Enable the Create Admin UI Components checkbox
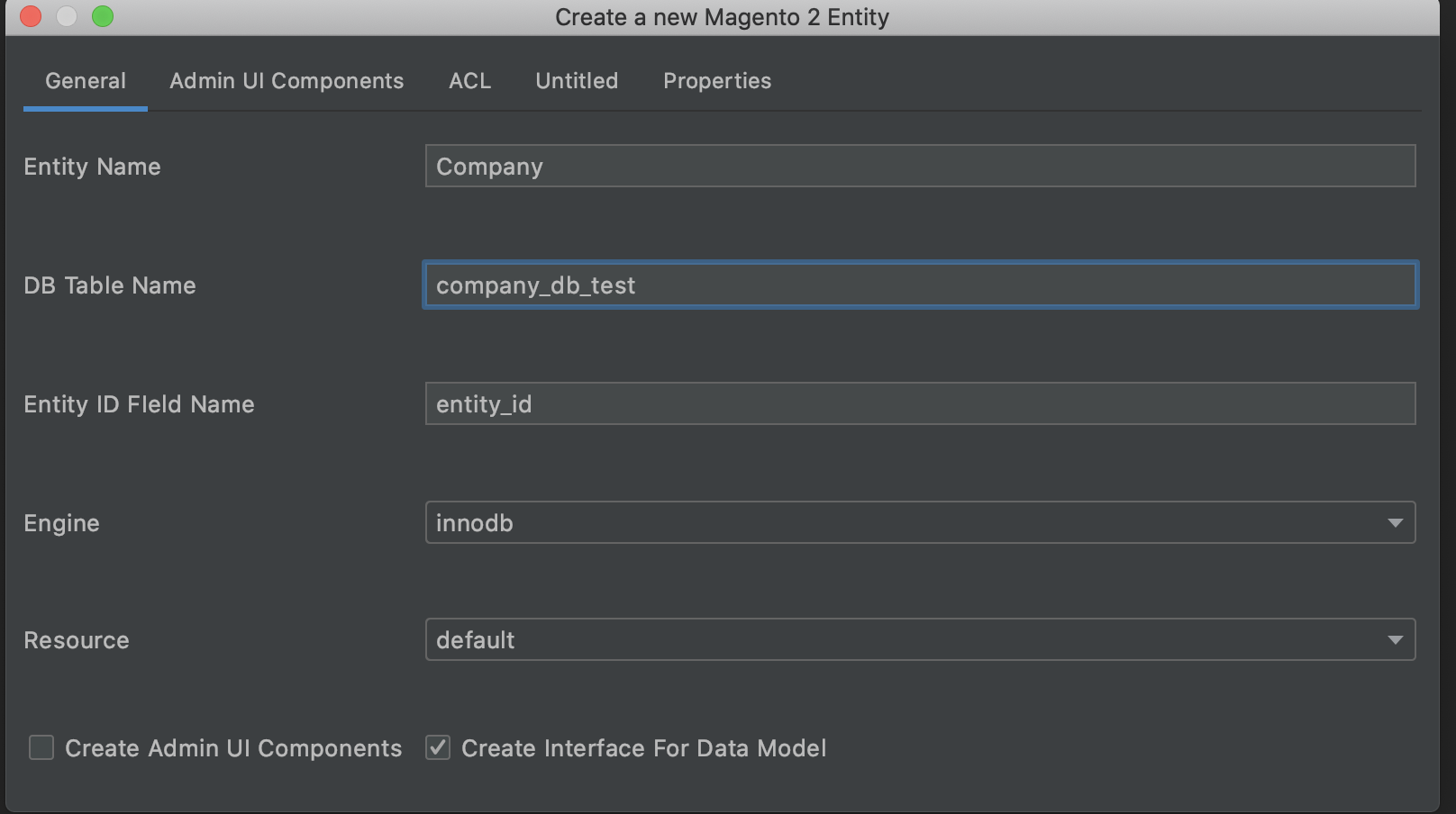Screen dimensions: 1456x814 click(x=41, y=747)
